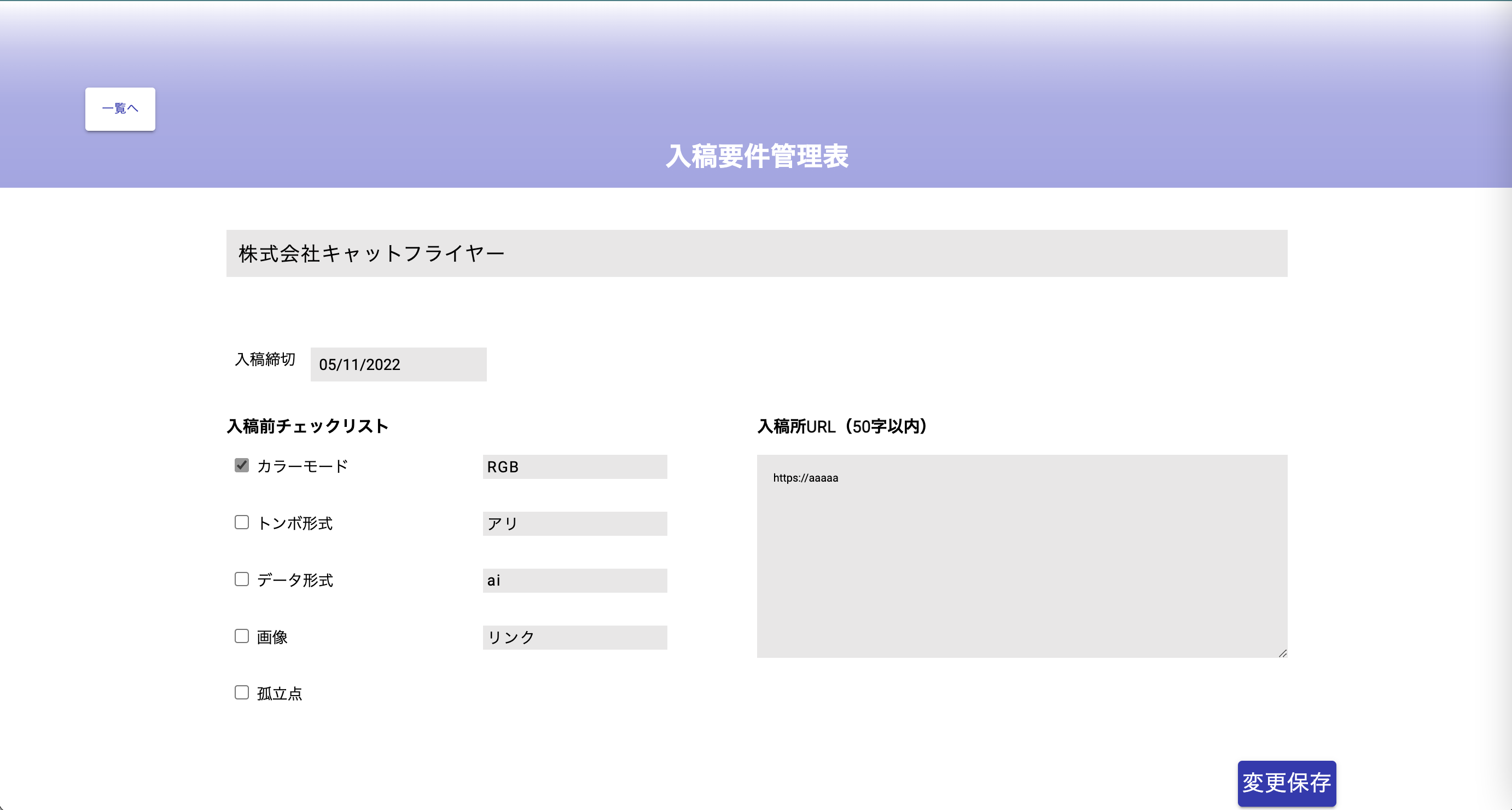Image resolution: width=1512 pixels, height=810 pixels.
Task: Select the 孤立点 label text
Action: [280, 693]
